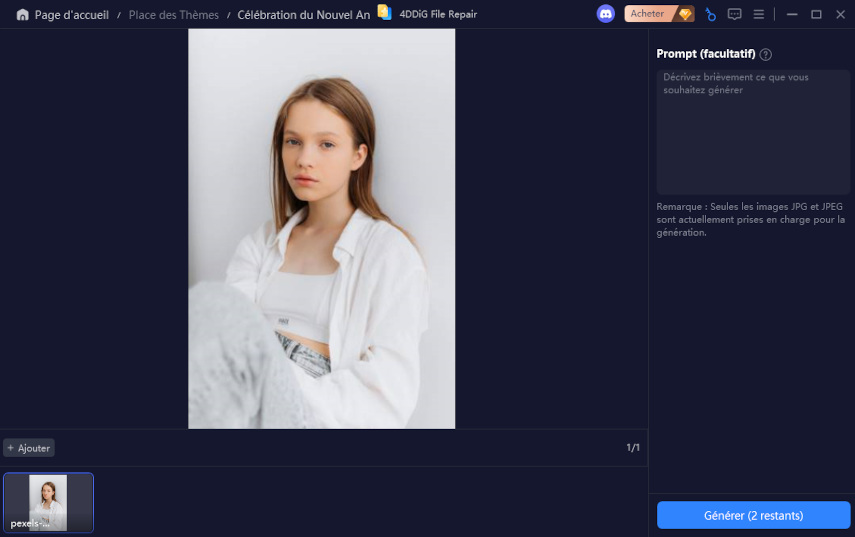
Task: Go to Page d'accueil breadcrumb
Action: pos(71,15)
